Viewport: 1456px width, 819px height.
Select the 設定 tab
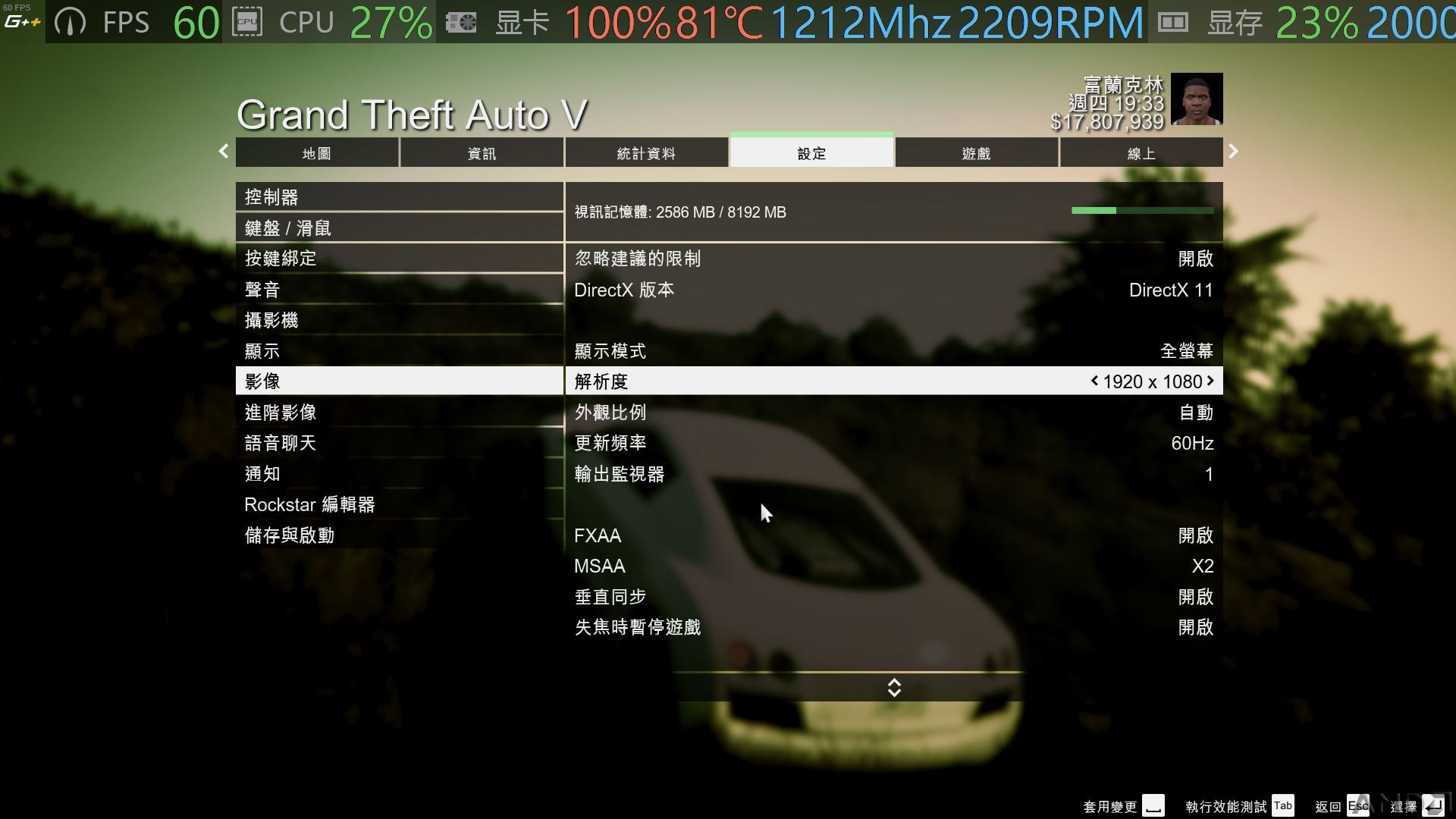point(811,152)
